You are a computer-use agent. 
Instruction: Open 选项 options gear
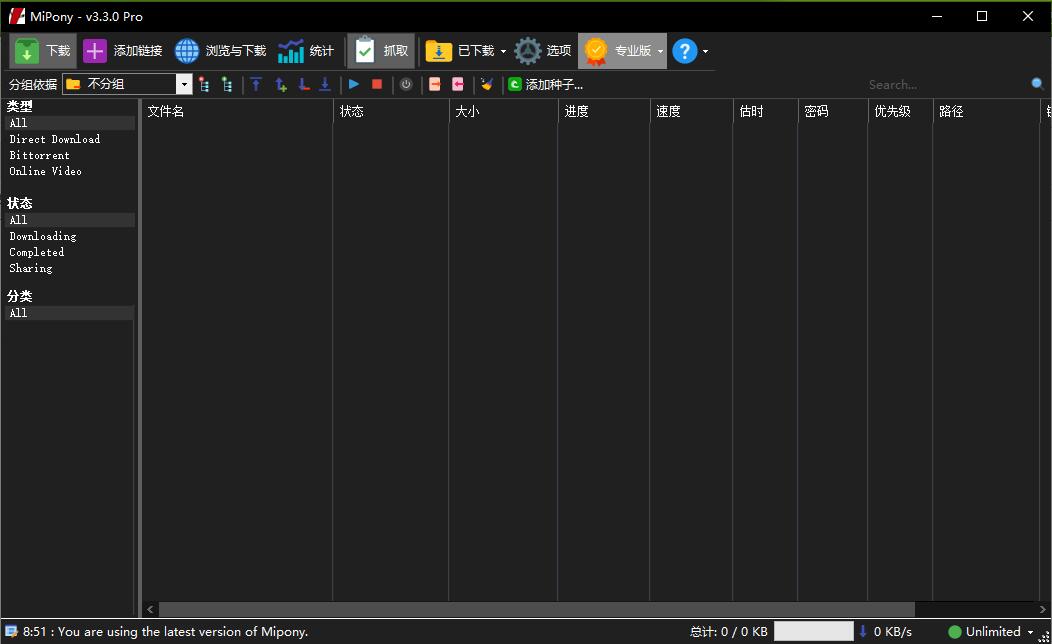pyautogui.click(x=543, y=51)
